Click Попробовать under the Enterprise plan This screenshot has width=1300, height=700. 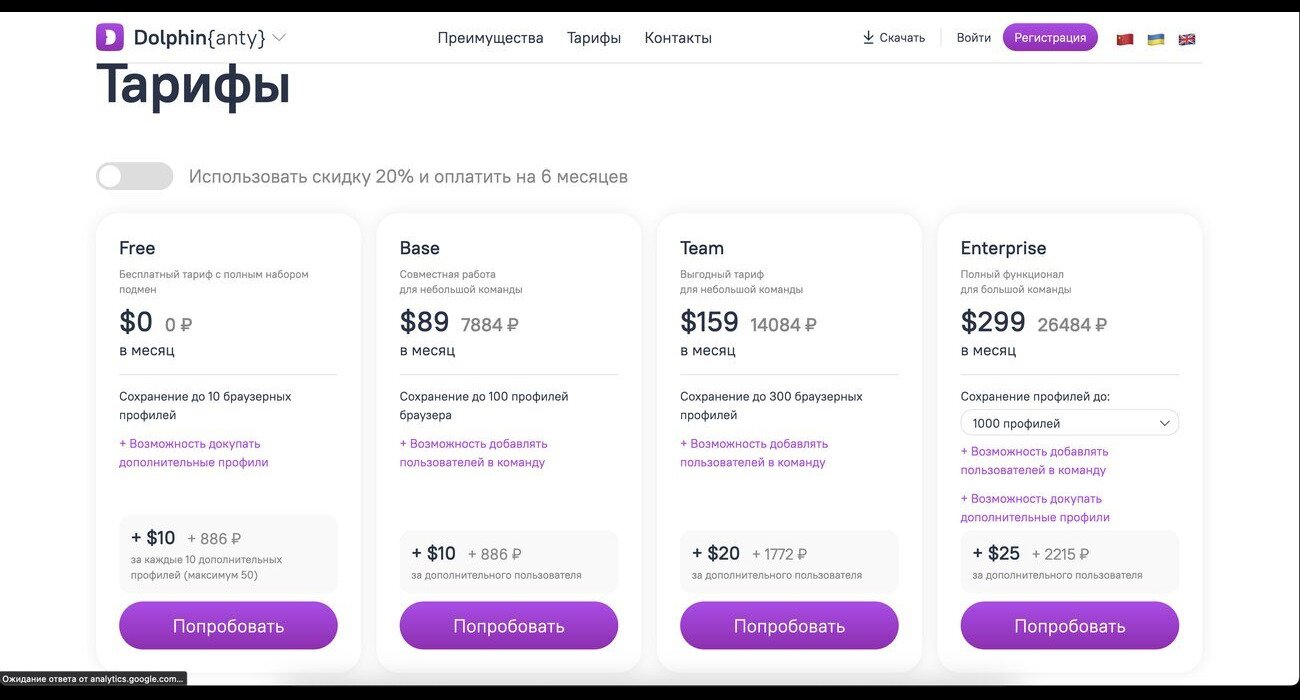coord(1070,626)
